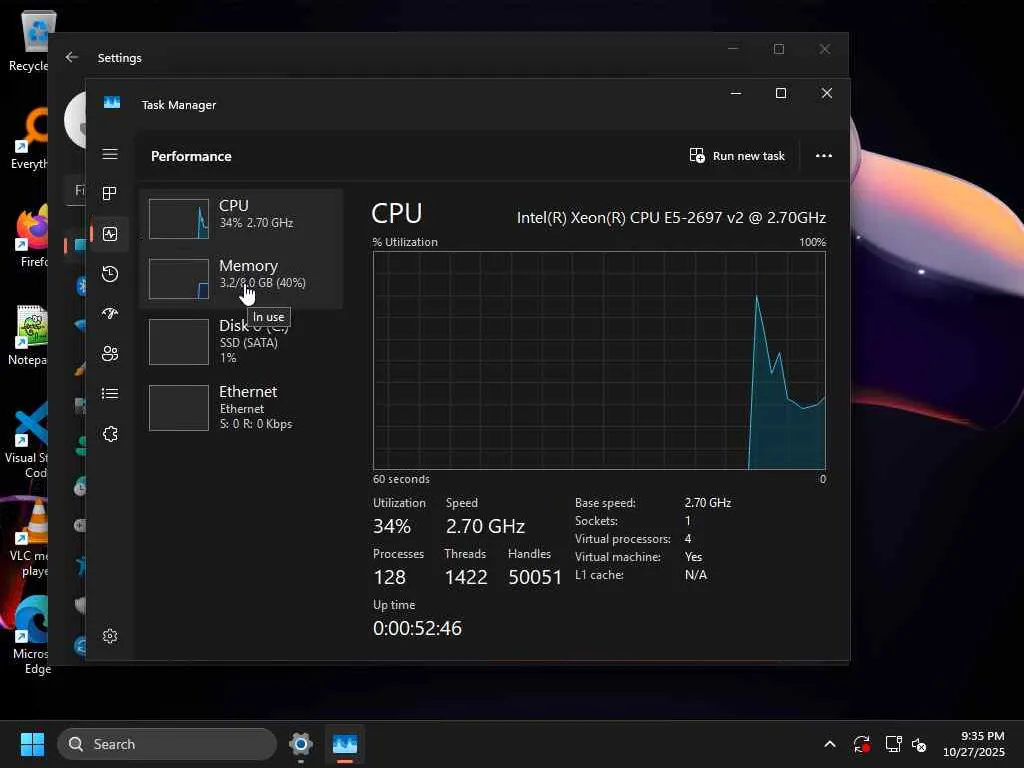1024x768 pixels.
Task: Click the CPU mini graph thumbnail
Action: tap(179, 219)
